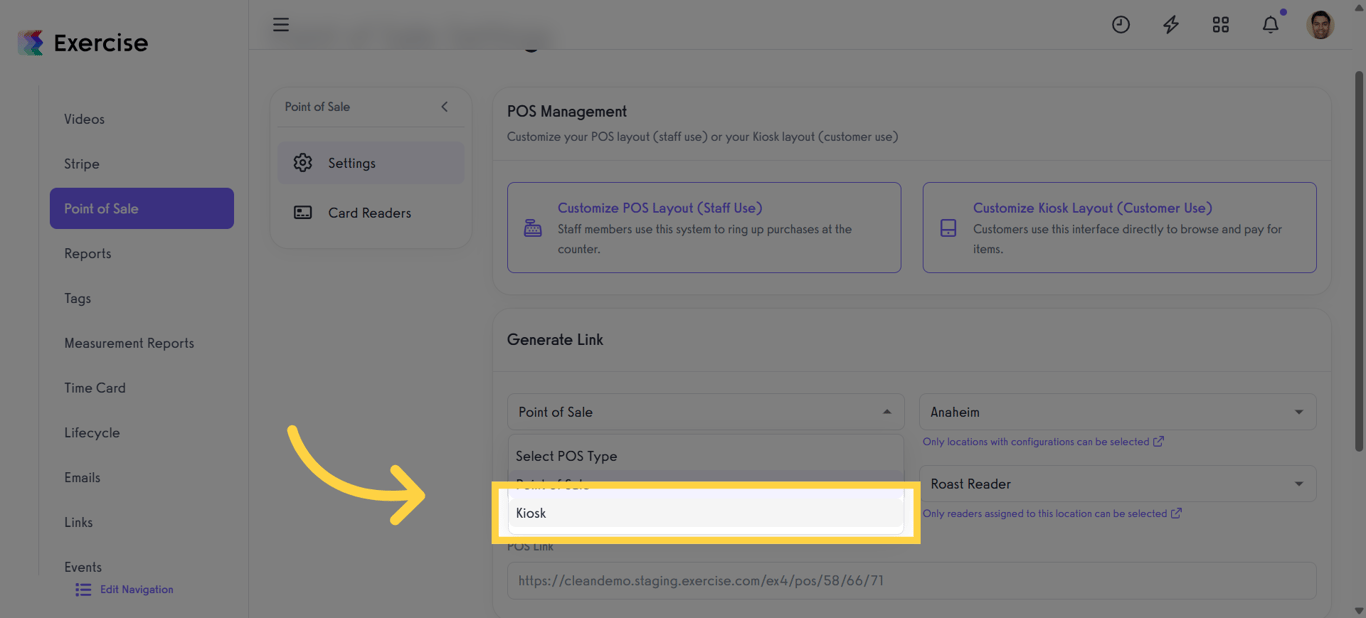The height and width of the screenshot is (618, 1366).
Task: Click the cash register icon on POS Layout card
Action: coord(531,227)
